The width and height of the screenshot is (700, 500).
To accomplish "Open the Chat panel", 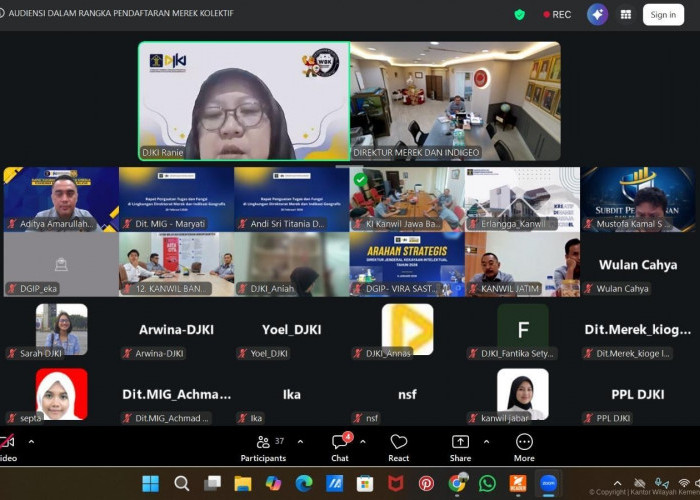I will [340, 449].
